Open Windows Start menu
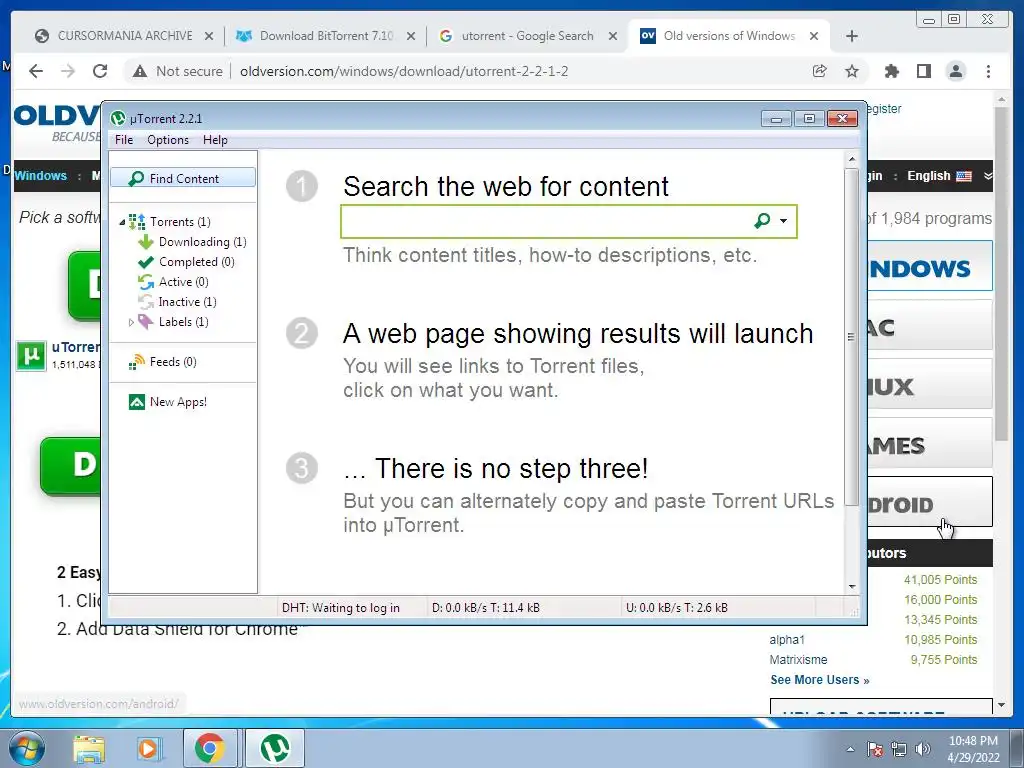Image resolution: width=1024 pixels, height=768 pixels. tap(27, 748)
